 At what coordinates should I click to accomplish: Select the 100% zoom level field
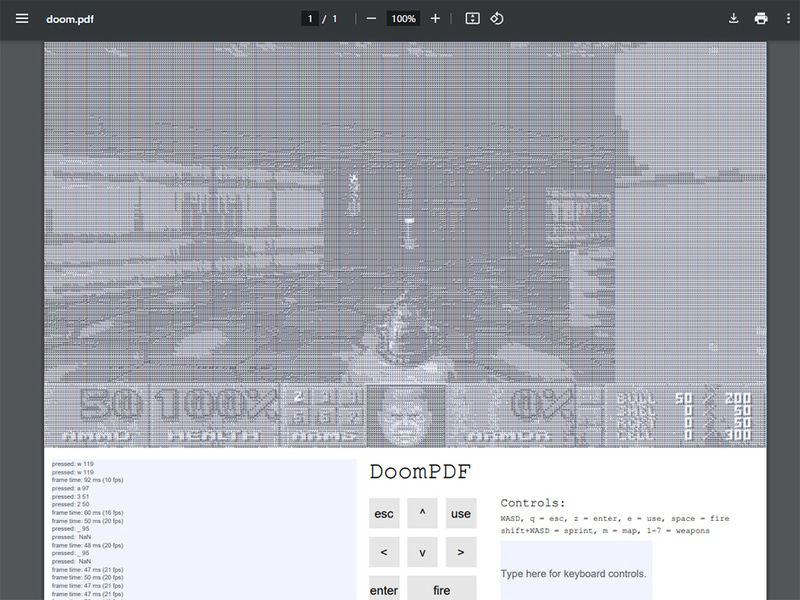[403, 19]
